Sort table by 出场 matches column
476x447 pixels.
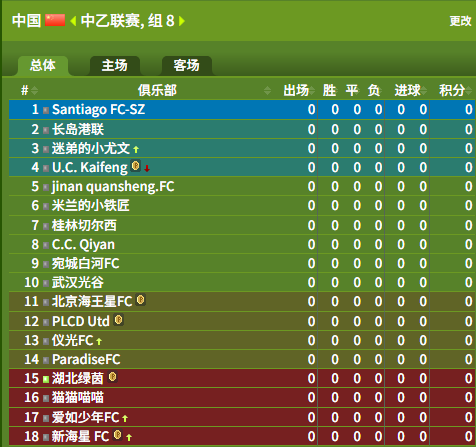(x=299, y=90)
